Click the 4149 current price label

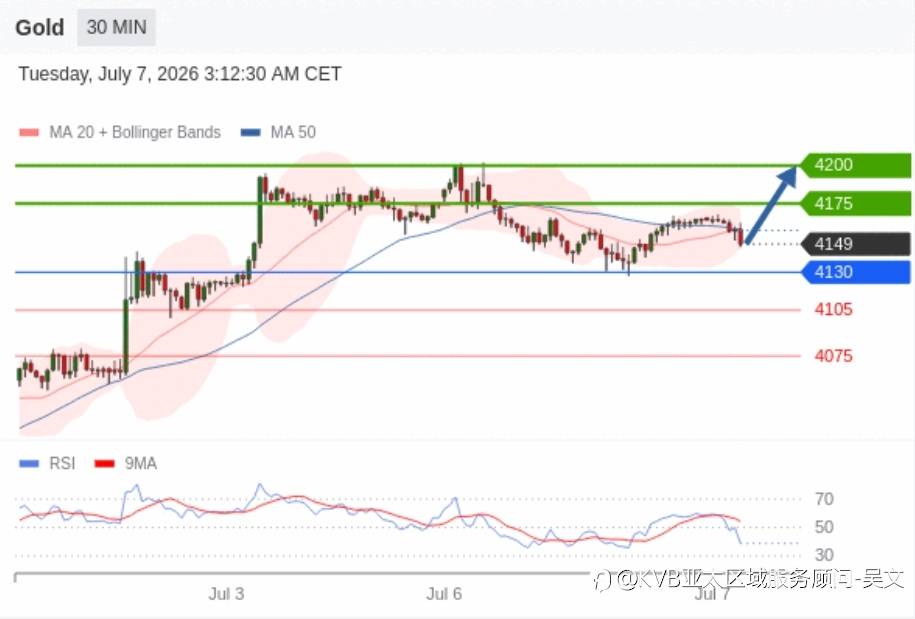pyautogui.click(x=855, y=244)
